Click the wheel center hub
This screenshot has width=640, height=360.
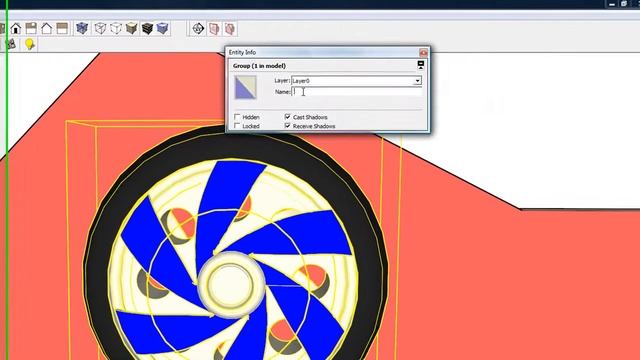(x=231, y=284)
